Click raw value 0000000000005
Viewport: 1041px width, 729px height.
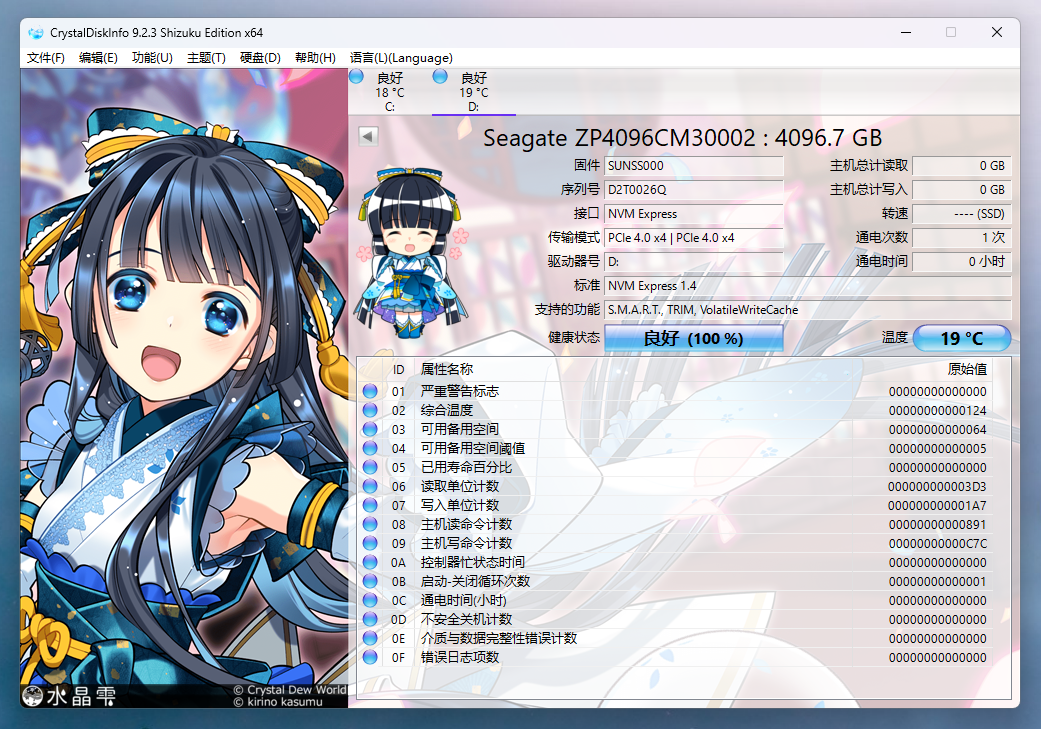937,448
